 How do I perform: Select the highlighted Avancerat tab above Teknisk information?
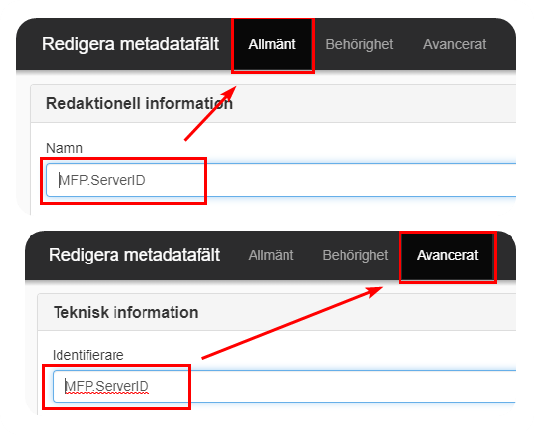tap(447, 255)
